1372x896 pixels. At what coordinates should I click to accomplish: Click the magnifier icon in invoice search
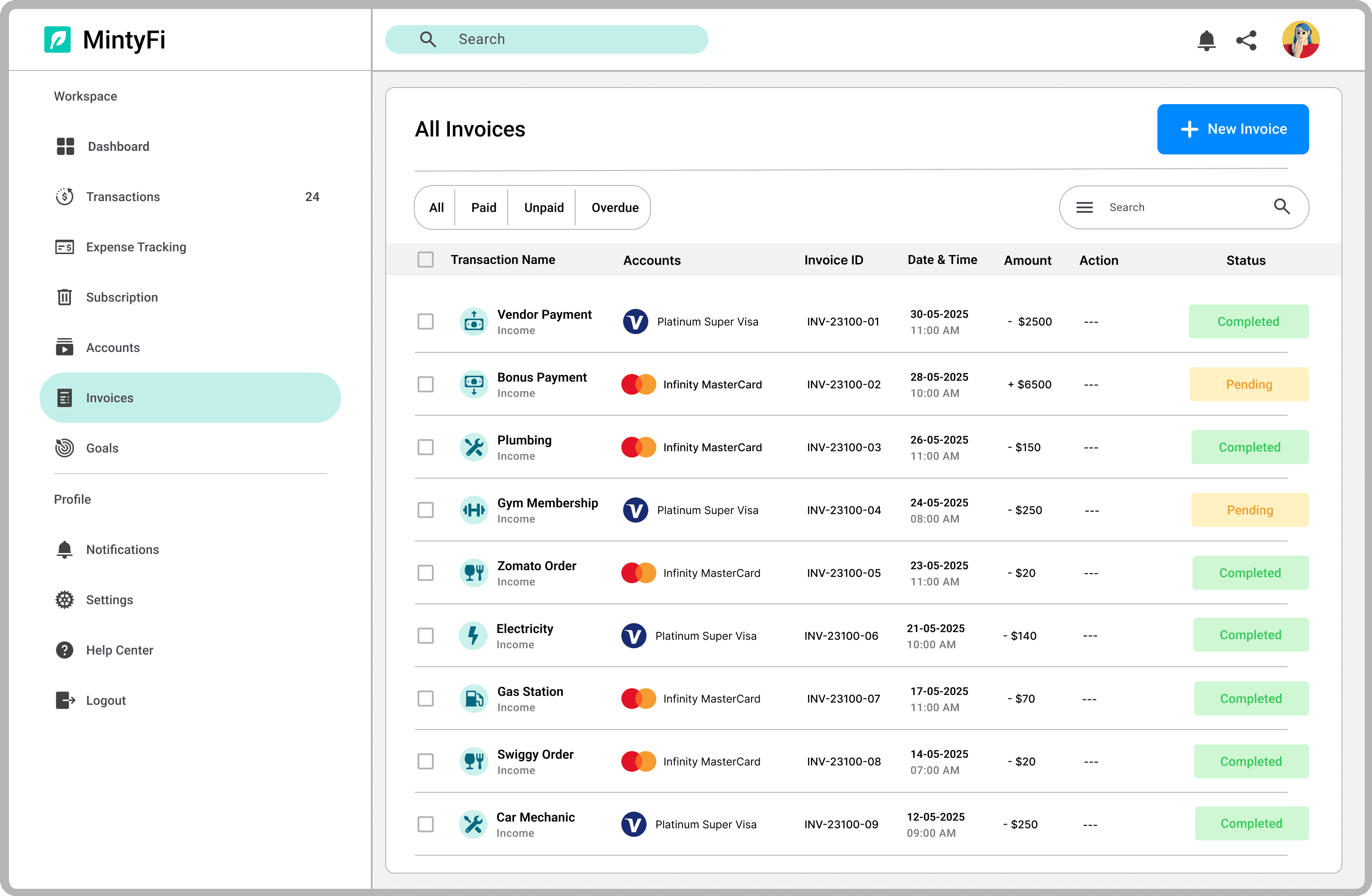click(x=1281, y=206)
